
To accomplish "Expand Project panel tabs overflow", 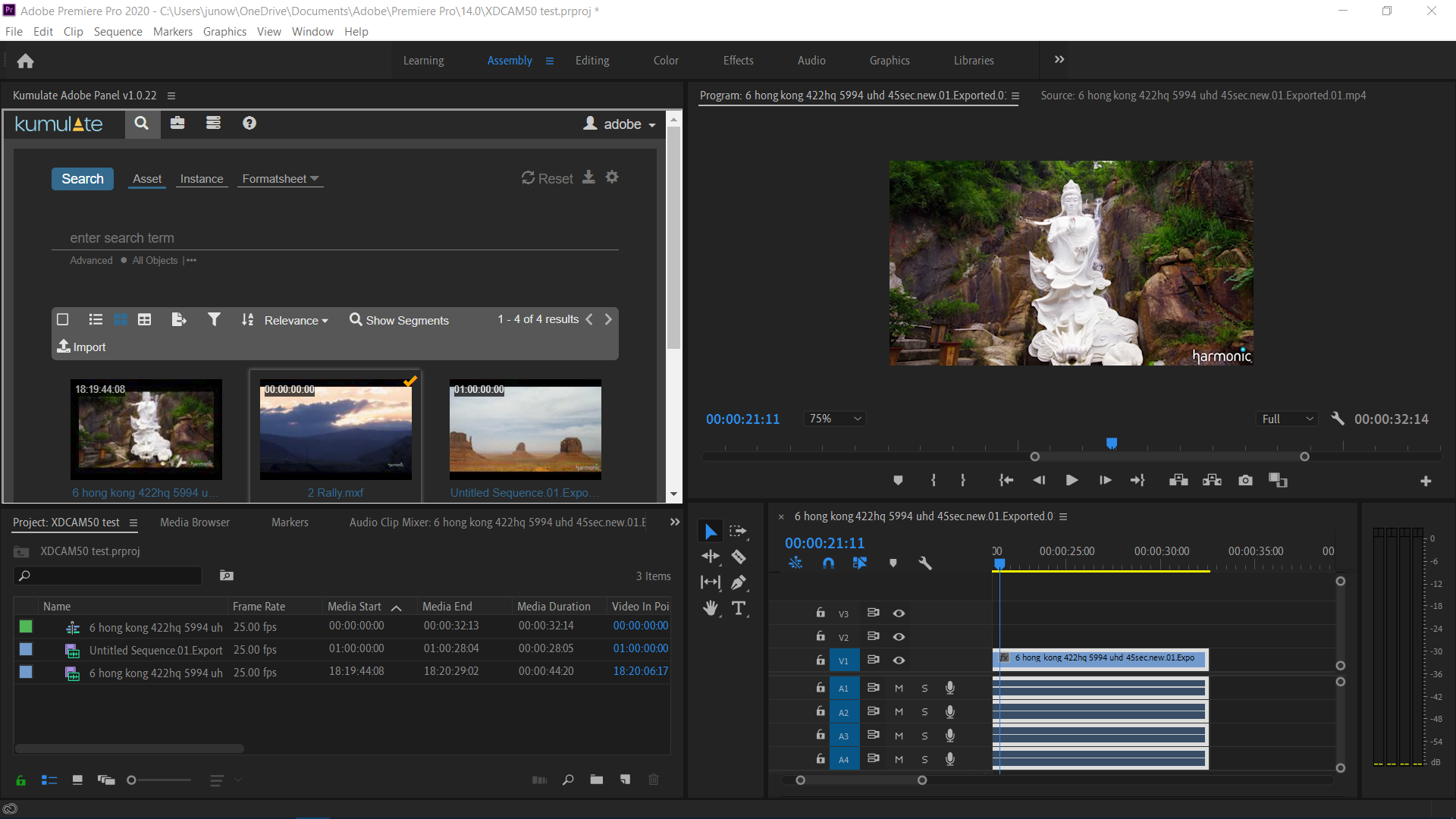I will (675, 522).
